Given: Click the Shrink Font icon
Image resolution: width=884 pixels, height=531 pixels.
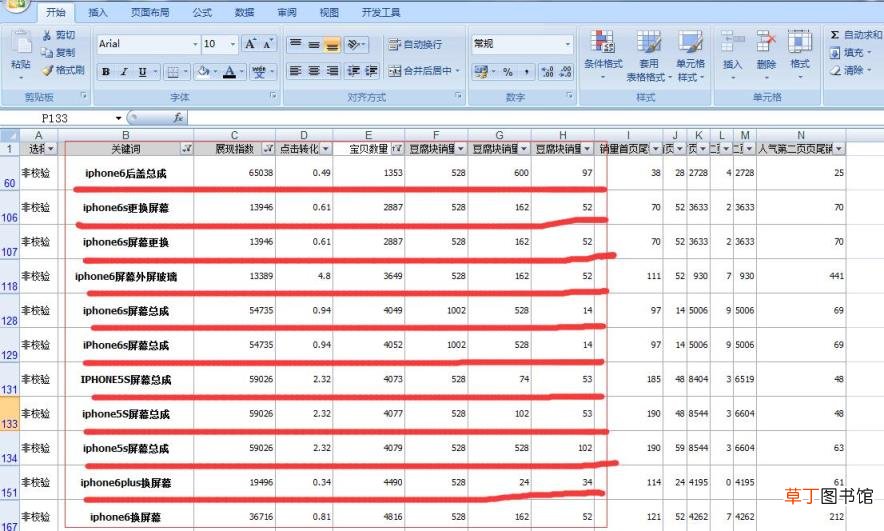Looking at the screenshot, I should click(x=268, y=44).
